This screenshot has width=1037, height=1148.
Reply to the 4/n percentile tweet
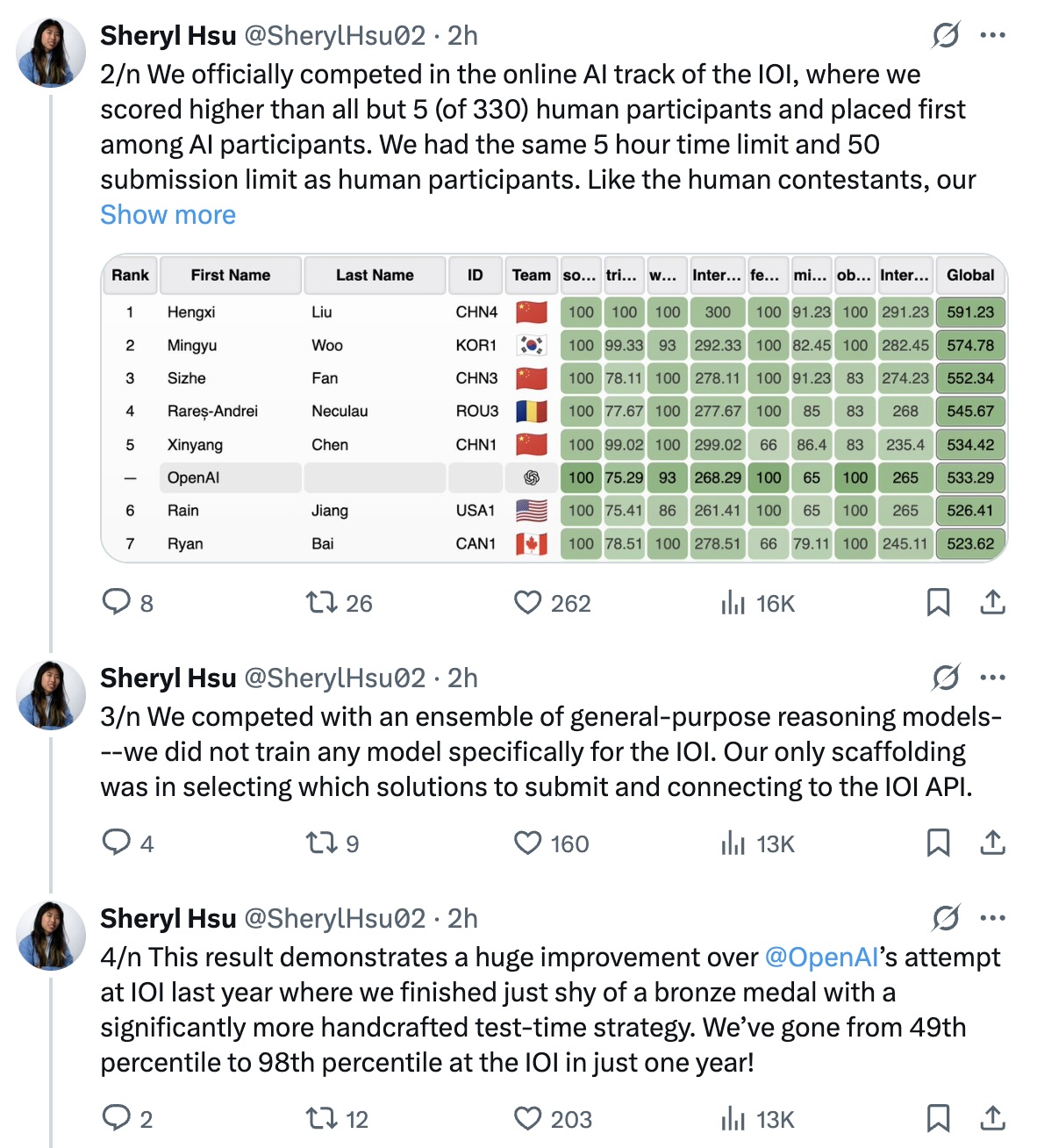pyautogui.click(x=117, y=1118)
